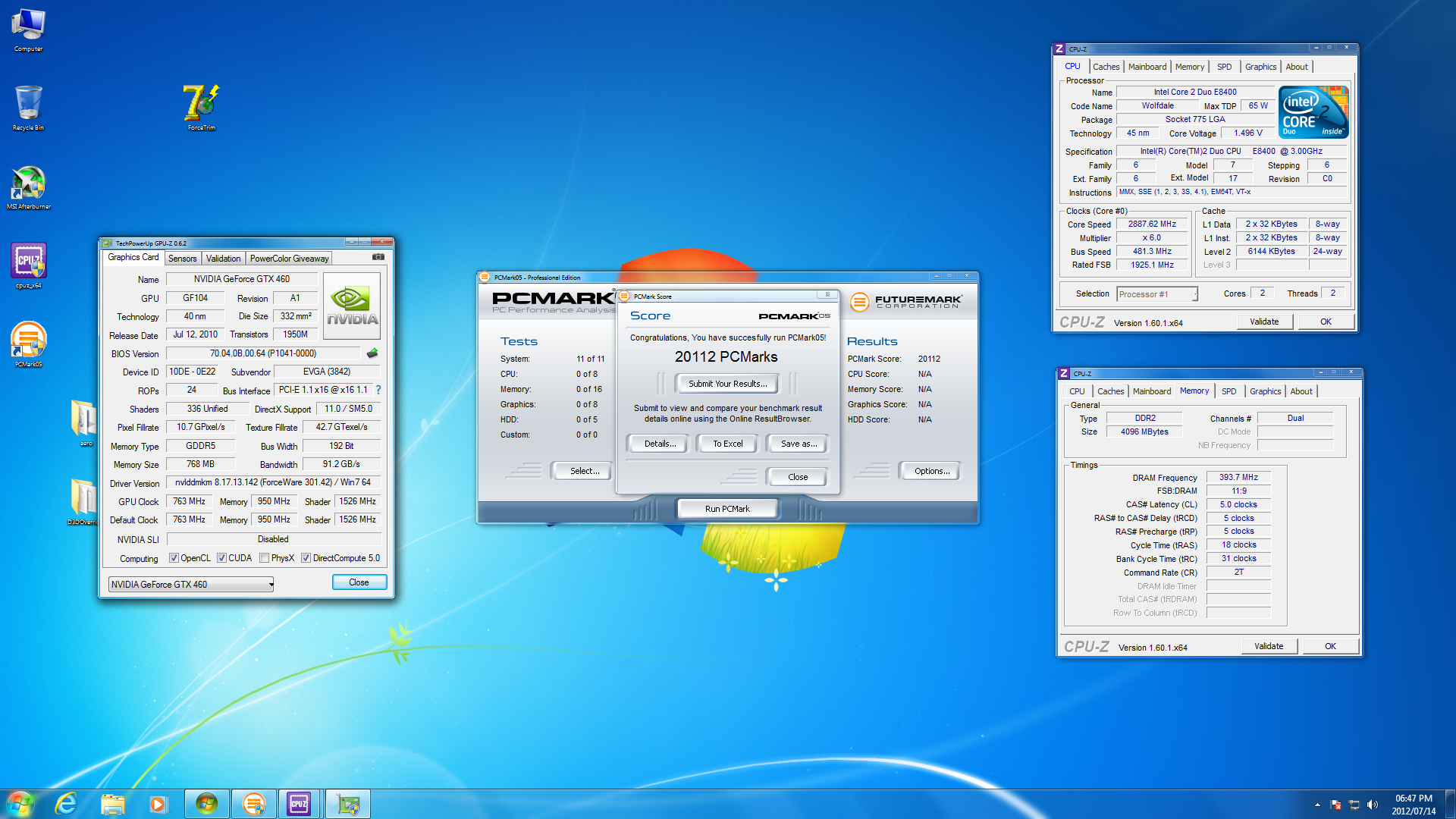The width and height of the screenshot is (1456, 819).
Task: Open the Caches tab in top CPU-Z window
Action: pos(1106,67)
